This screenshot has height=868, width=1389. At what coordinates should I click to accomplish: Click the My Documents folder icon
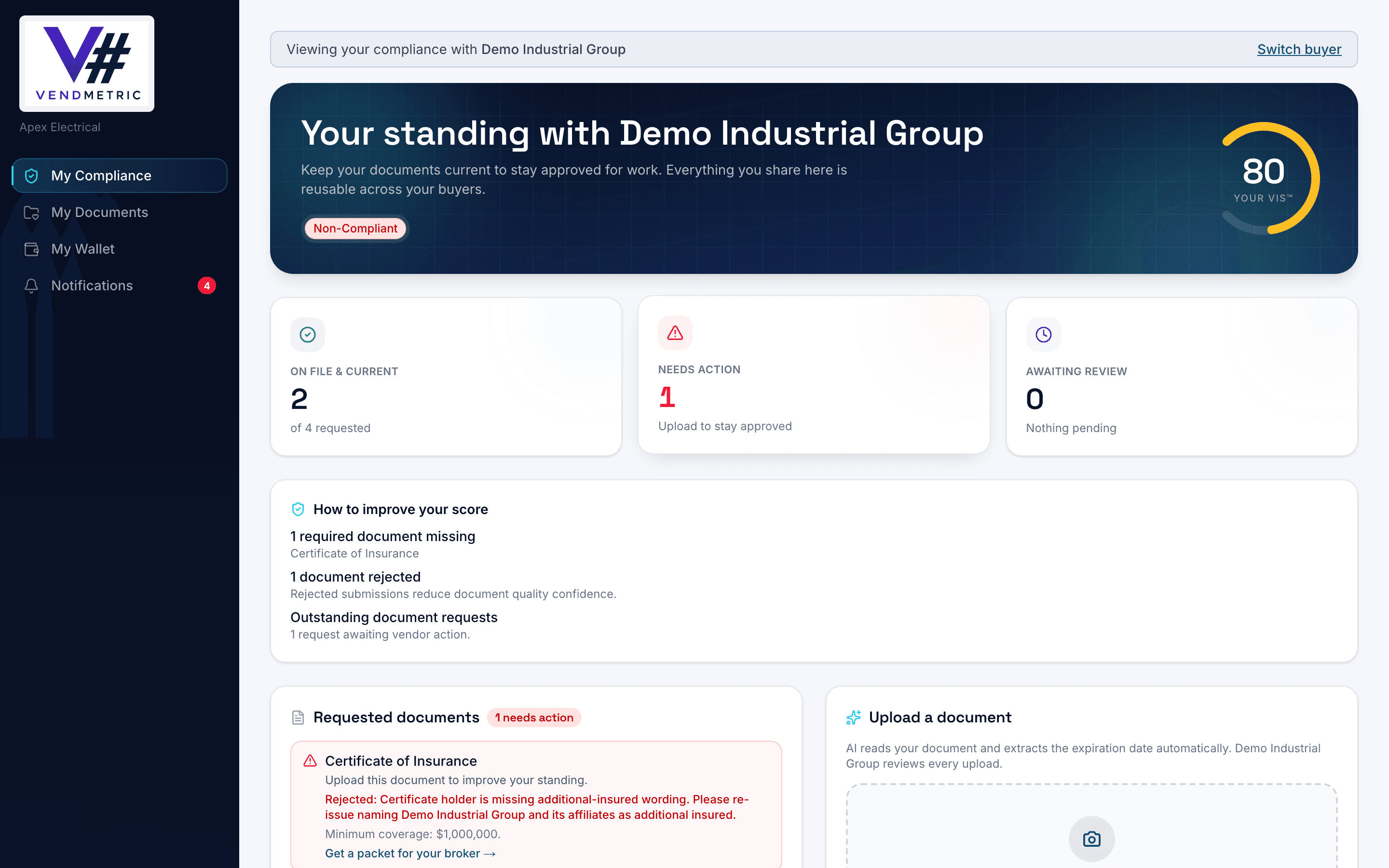(x=31, y=212)
